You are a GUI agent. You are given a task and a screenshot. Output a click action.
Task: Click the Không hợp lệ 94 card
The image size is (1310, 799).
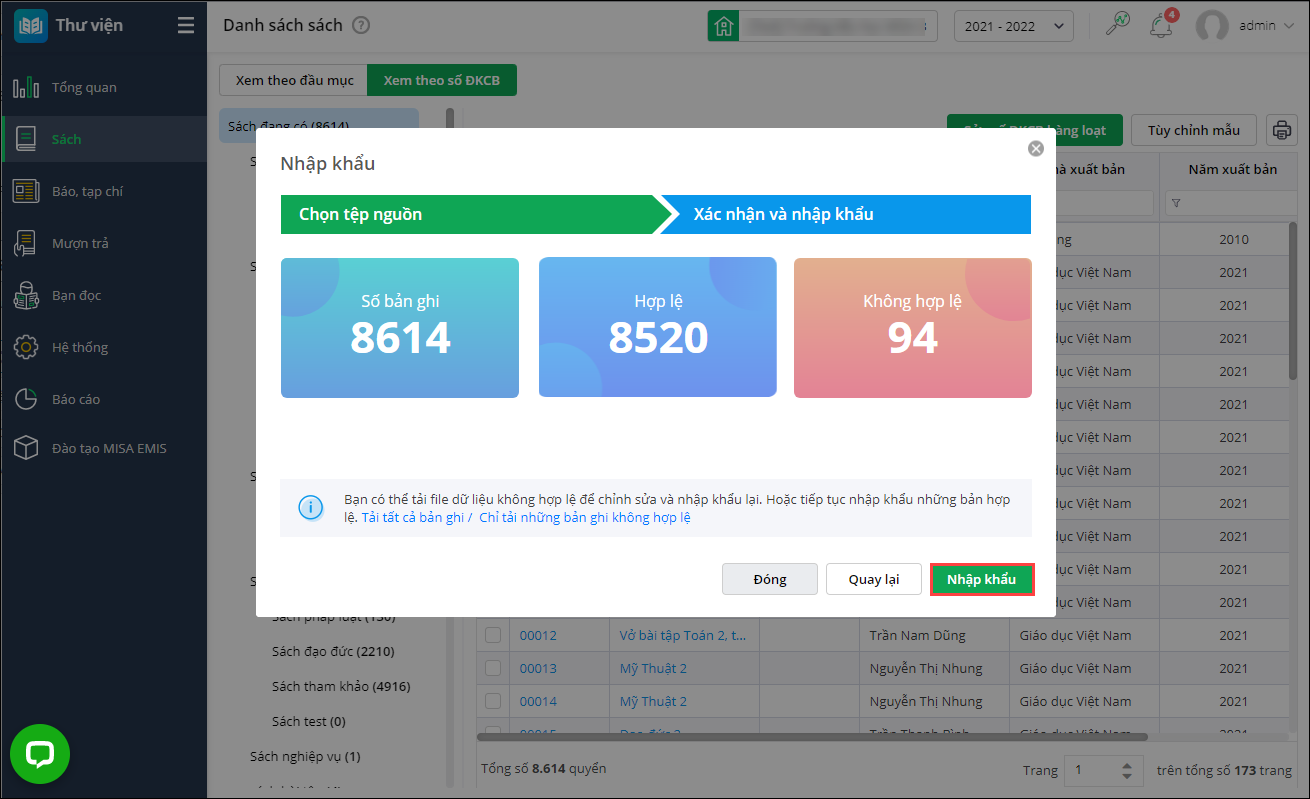pos(913,328)
